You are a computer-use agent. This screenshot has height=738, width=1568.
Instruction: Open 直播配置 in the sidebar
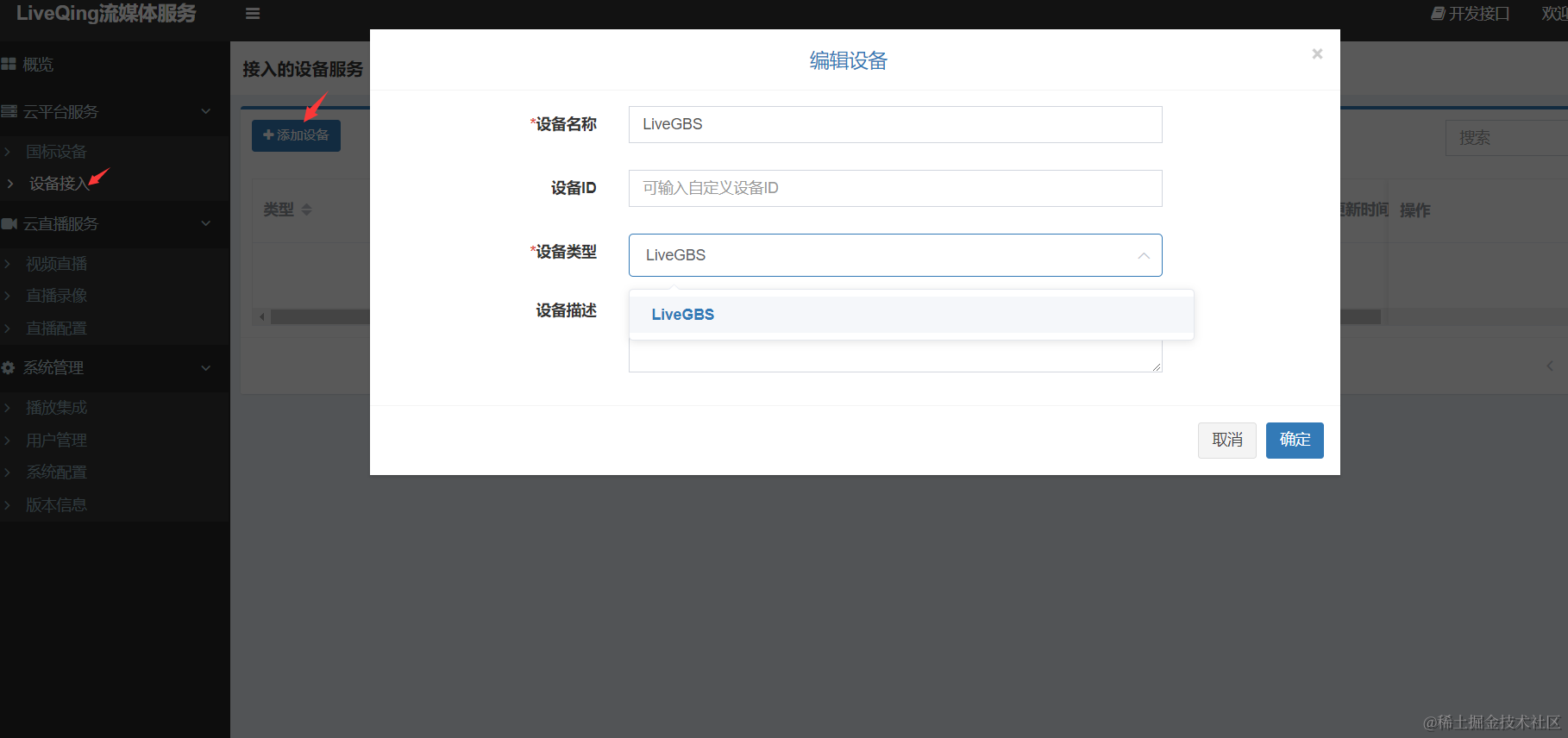click(115, 328)
